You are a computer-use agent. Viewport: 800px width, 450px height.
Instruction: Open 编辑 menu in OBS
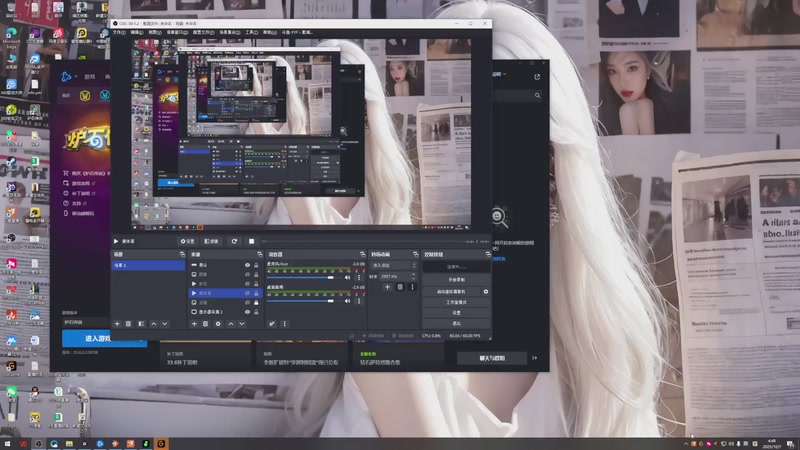point(137,32)
